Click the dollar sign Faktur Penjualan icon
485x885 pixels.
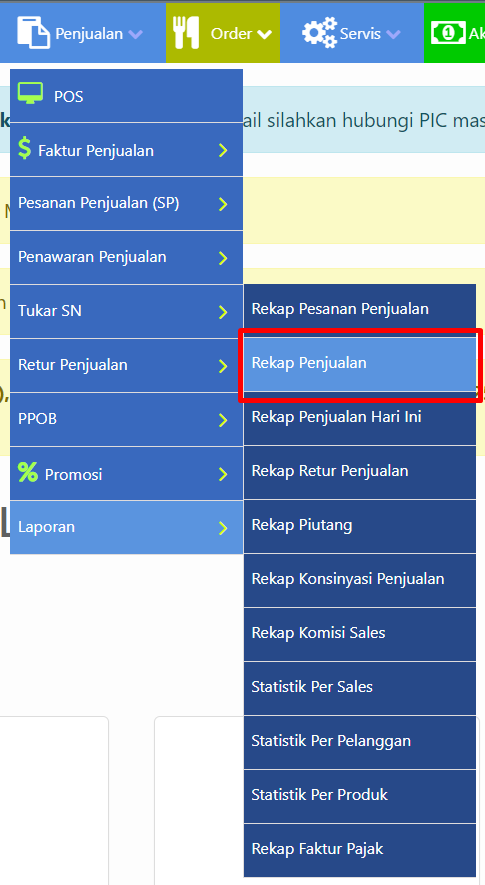pos(24,148)
